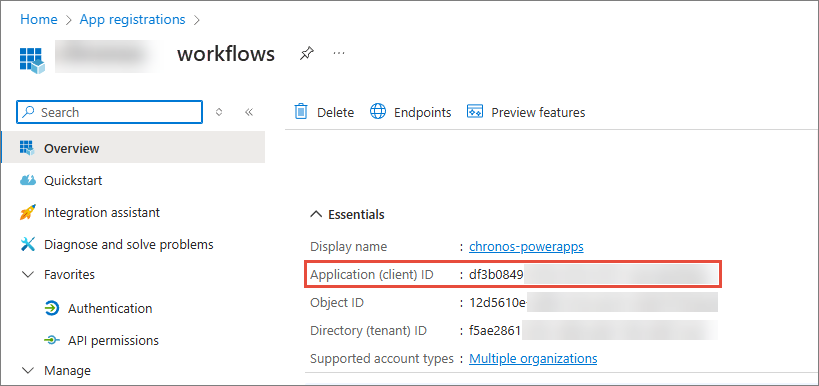Viewport: 819px width, 386px height.
Task: Click the Object ID label
Action: tap(337, 303)
